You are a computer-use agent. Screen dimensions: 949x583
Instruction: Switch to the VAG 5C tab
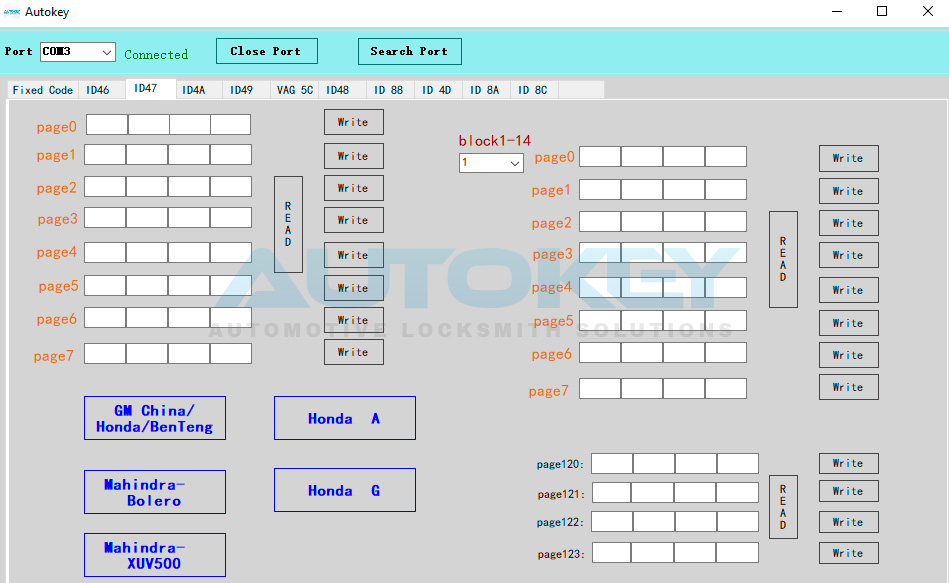295,90
